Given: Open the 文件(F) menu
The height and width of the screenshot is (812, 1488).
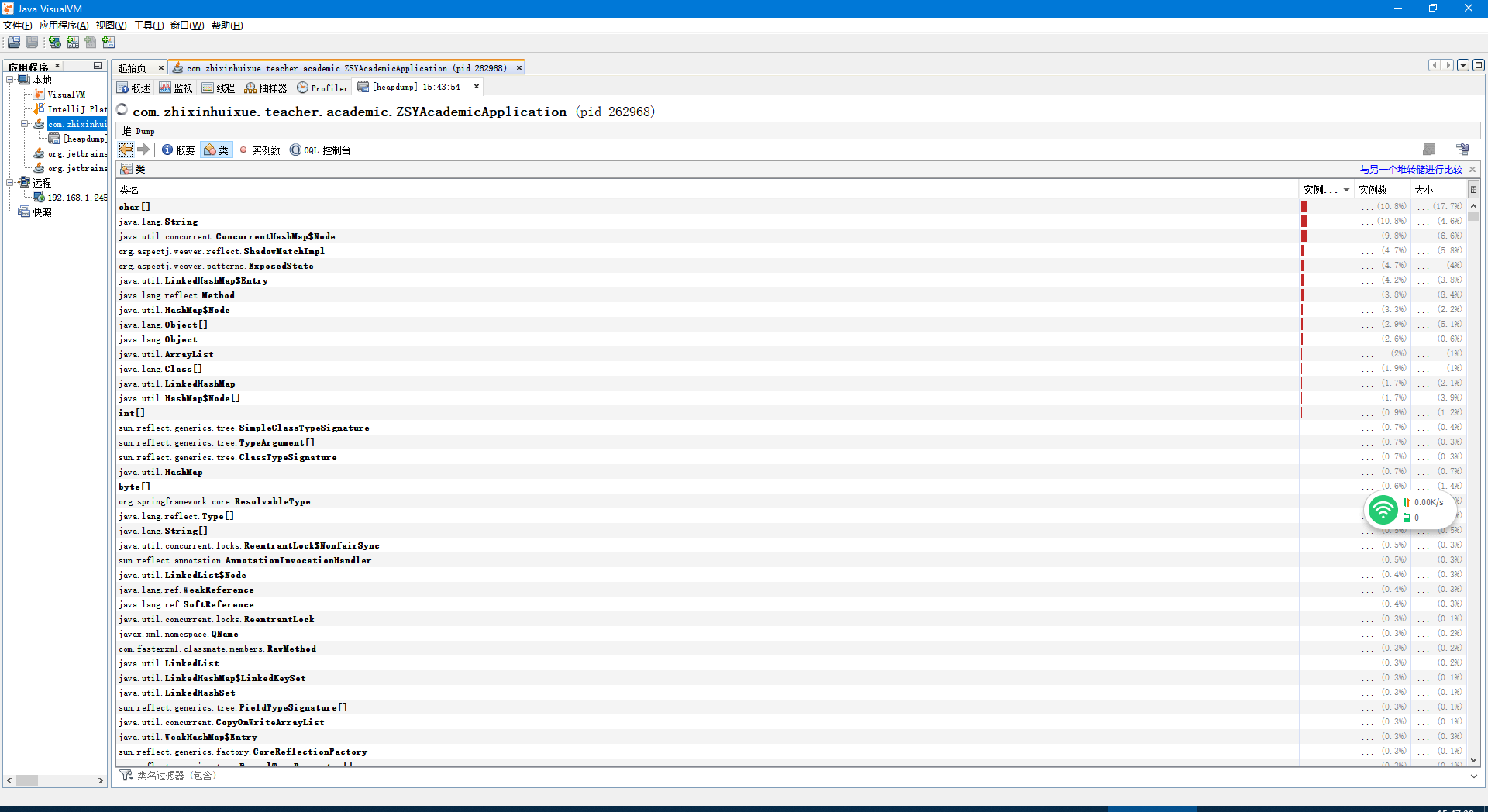Looking at the screenshot, I should (18, 26).
